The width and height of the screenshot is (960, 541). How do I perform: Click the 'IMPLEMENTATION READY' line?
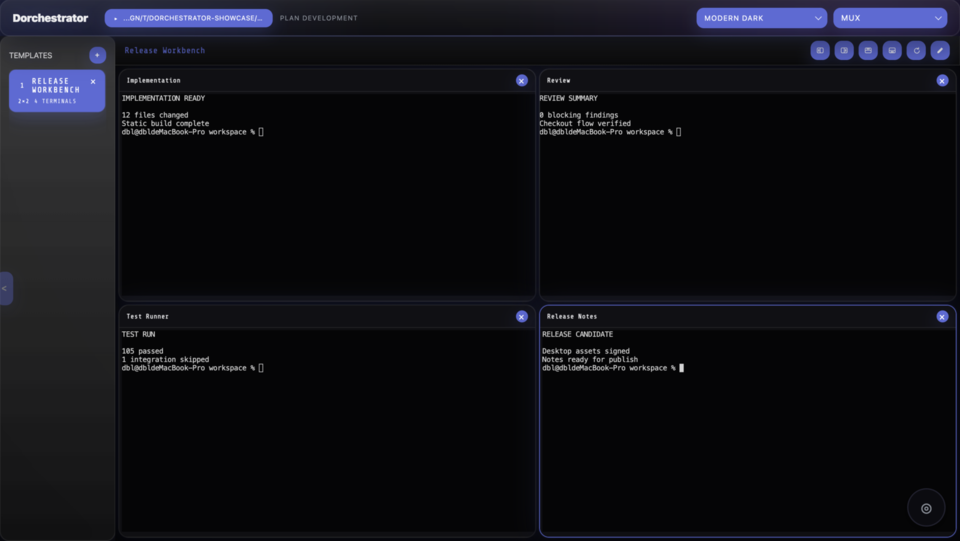point(163,98)
